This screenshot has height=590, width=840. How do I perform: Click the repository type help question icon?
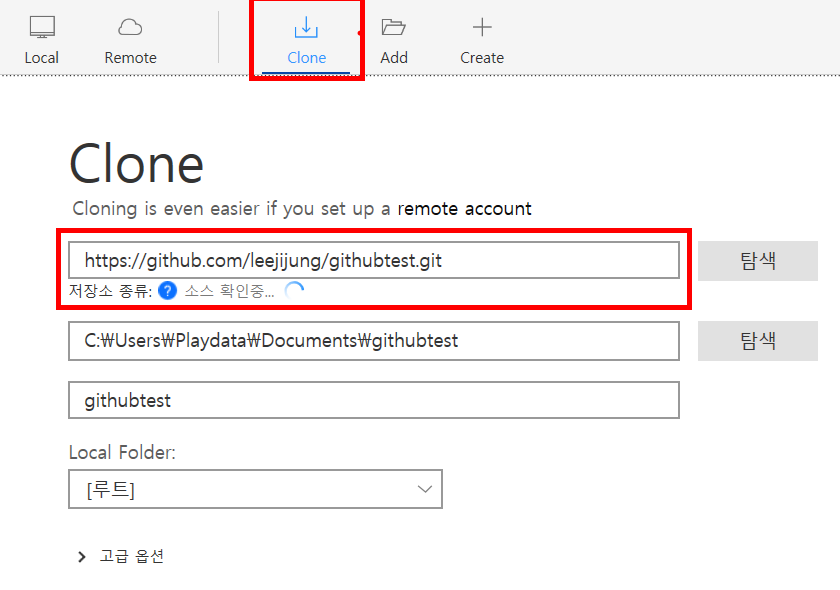[x=168, y=291]
